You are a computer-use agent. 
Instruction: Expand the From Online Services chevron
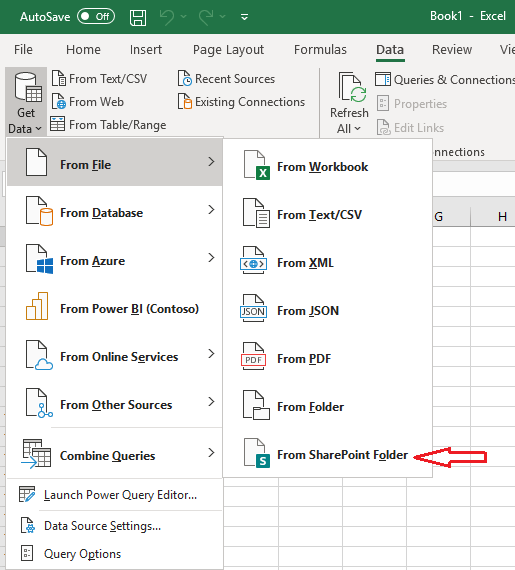[x=211, y=354]
